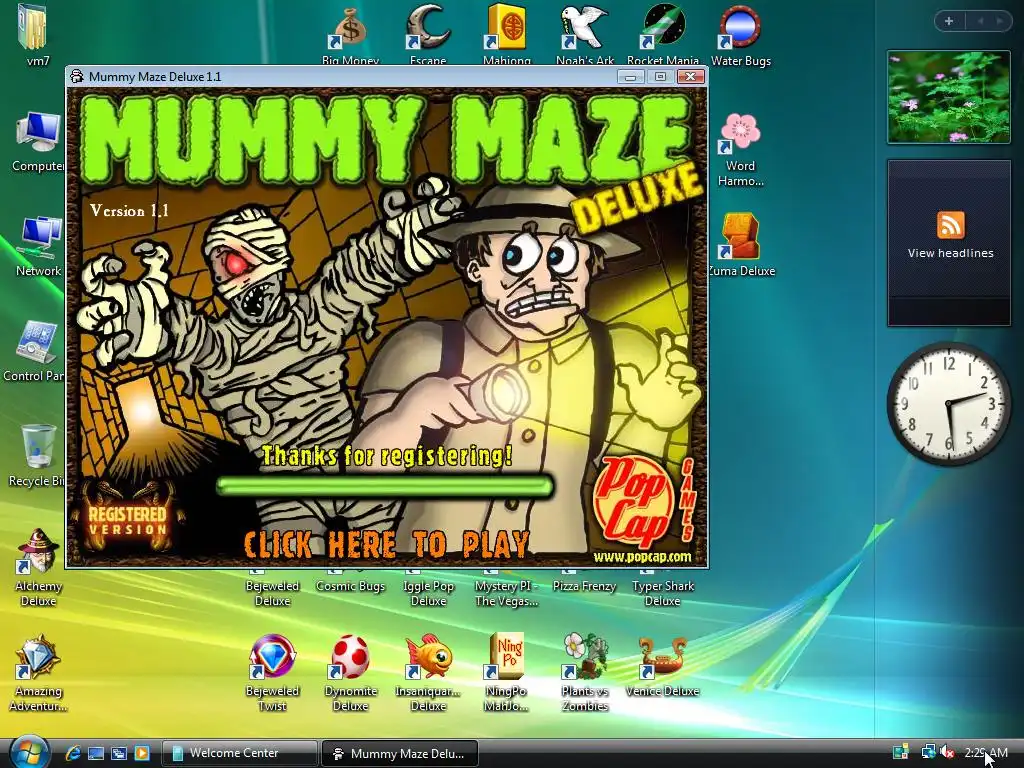Click the sidebar add gadgets plus button

[x=949, y=21]
